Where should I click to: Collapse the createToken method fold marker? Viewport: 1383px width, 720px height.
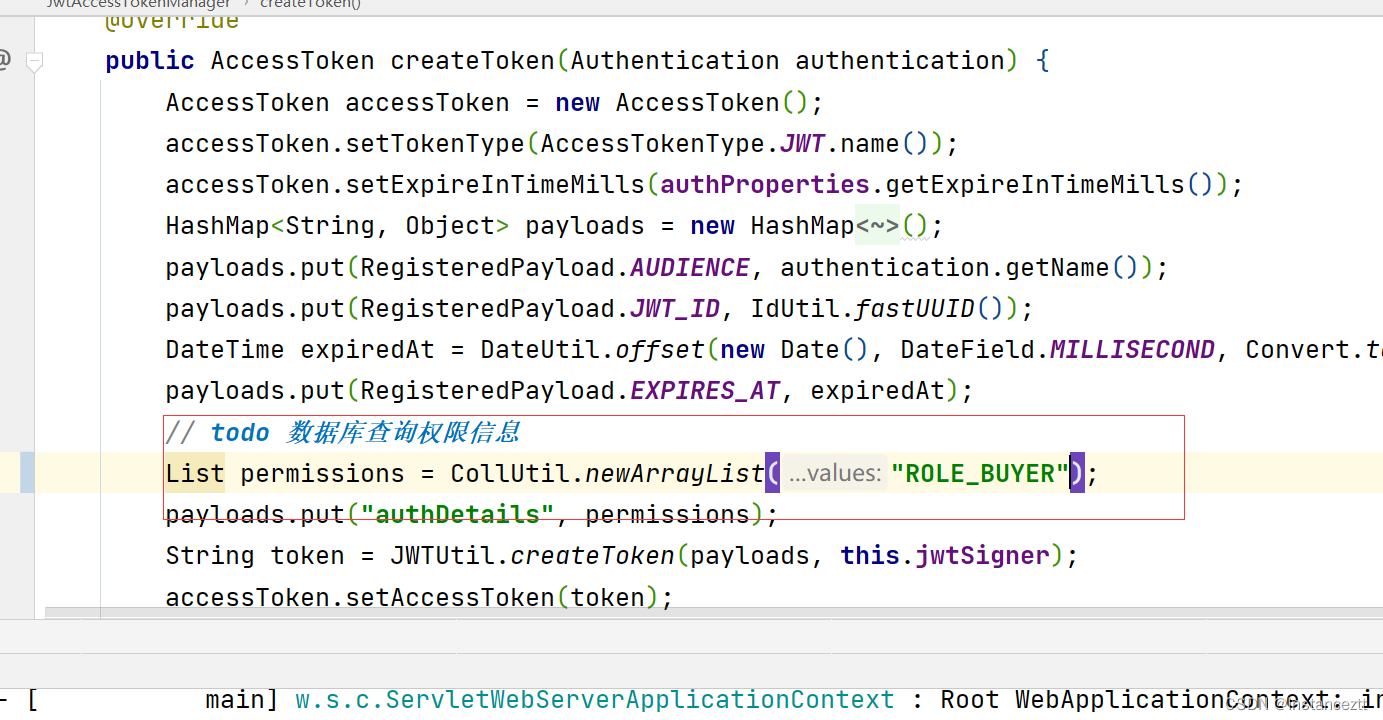tap(35, 62)
